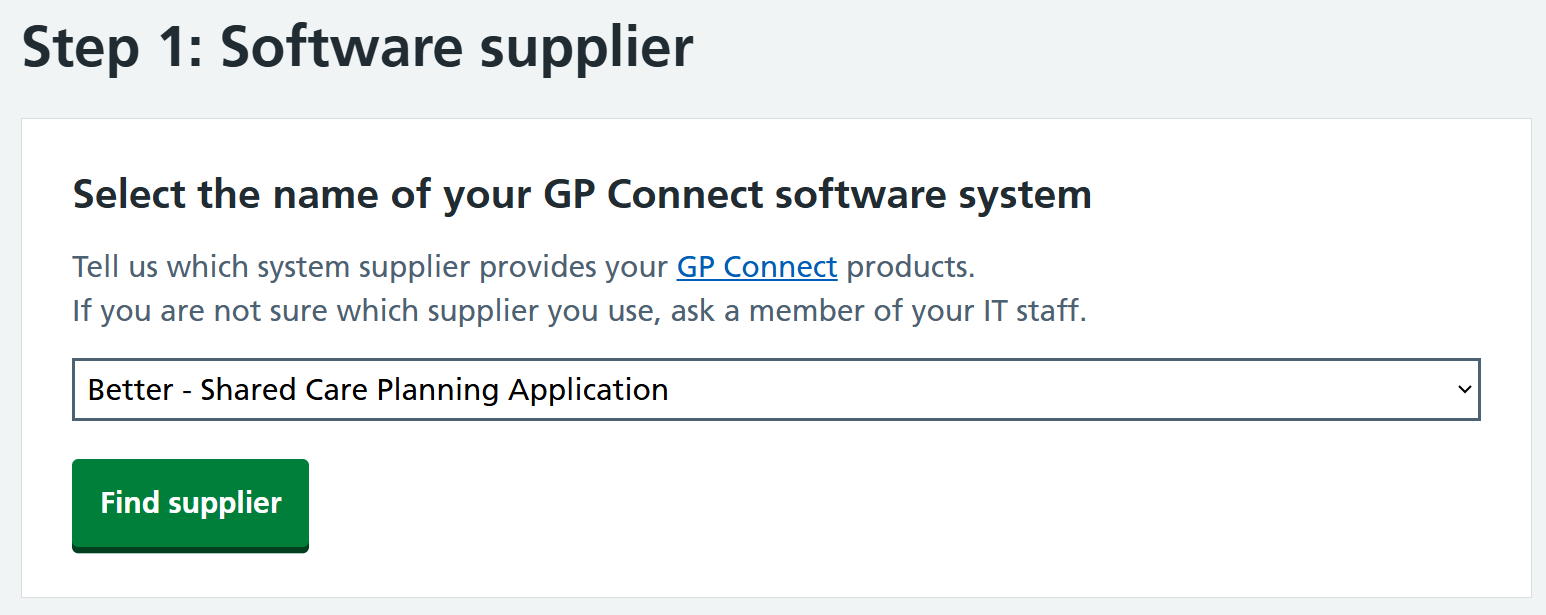
Task: Click the 'Step 1: Software supplier' heading
Action: click(x=357, y=48)
